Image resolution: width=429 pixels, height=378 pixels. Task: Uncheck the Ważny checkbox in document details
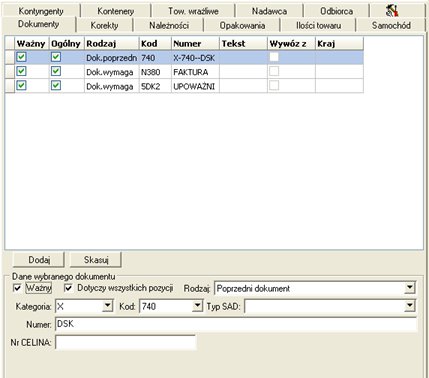[x=17, y=288]
